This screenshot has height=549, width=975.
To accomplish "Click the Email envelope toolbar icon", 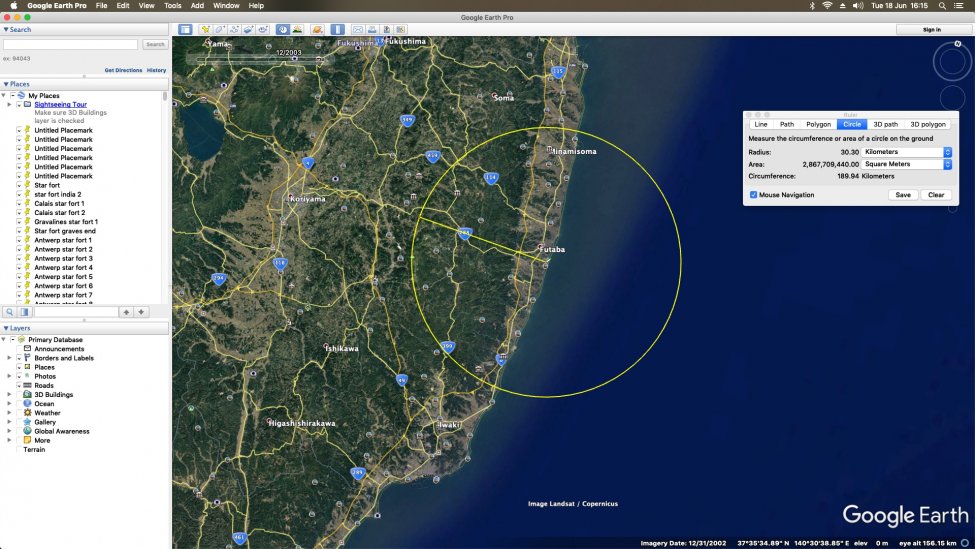I will [x=358, y=29].
